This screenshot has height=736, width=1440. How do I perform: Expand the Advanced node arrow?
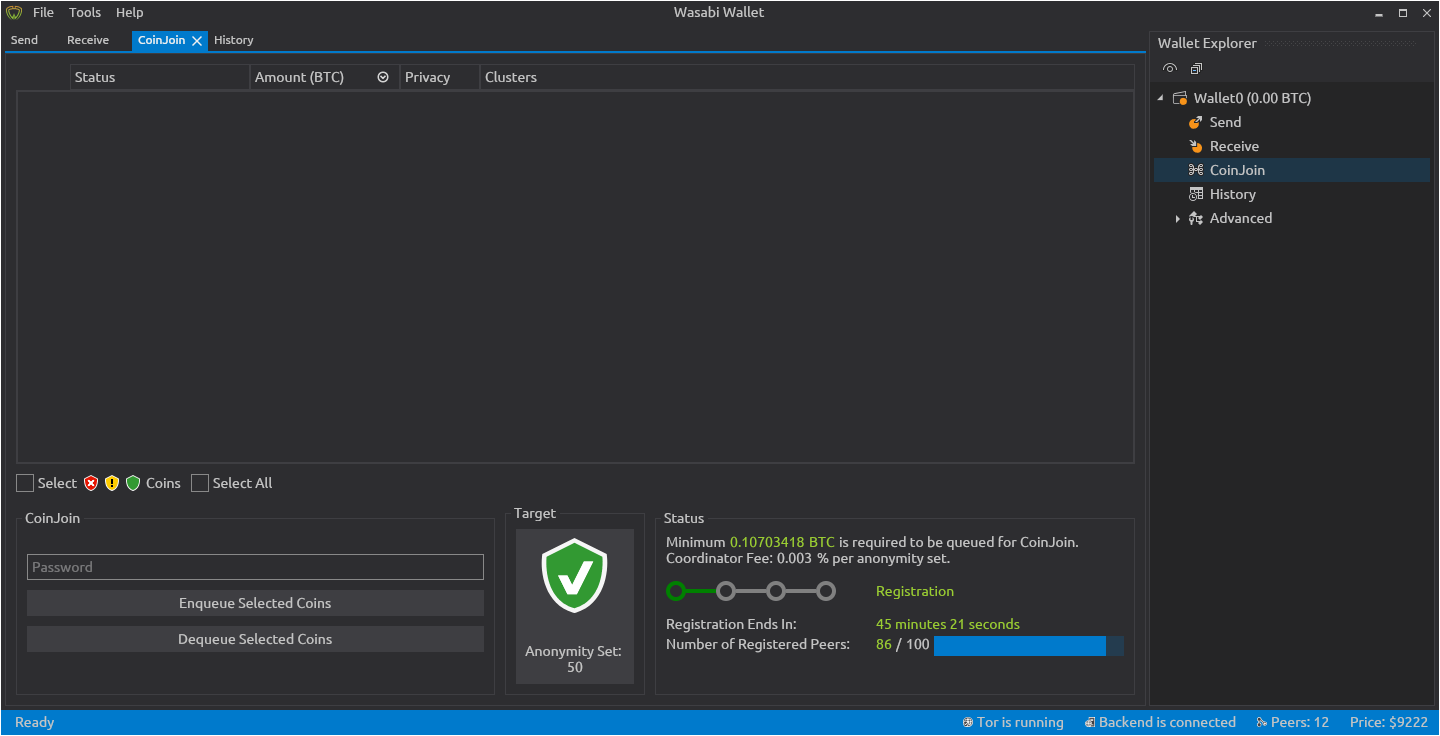tap(1178, 218)
